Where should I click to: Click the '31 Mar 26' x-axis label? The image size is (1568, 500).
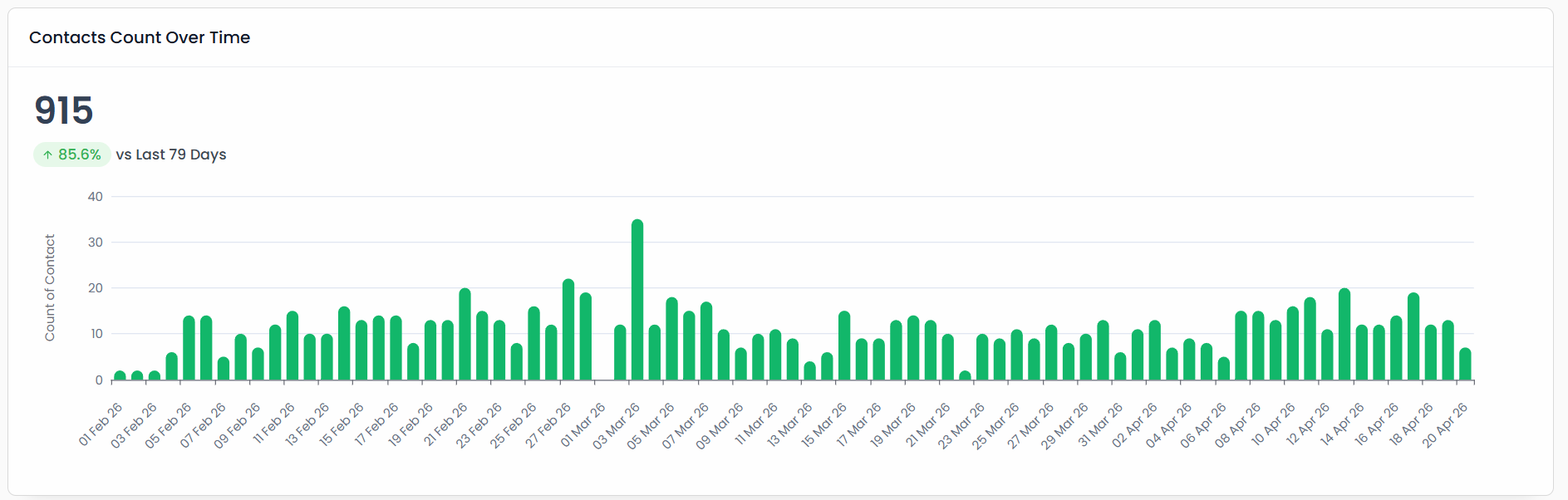tap(1101, 424)
